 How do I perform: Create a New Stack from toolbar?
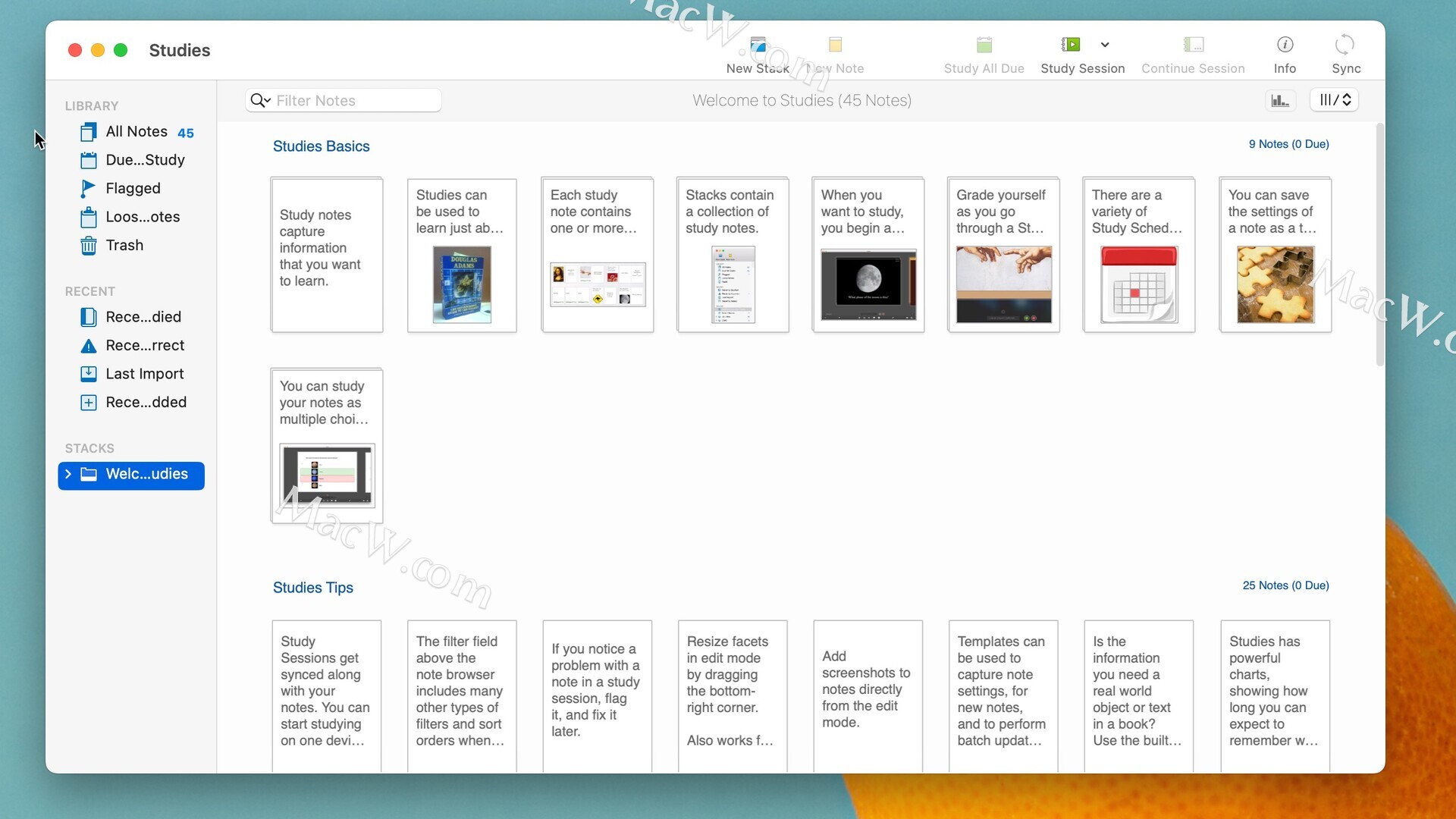[758, 55]
